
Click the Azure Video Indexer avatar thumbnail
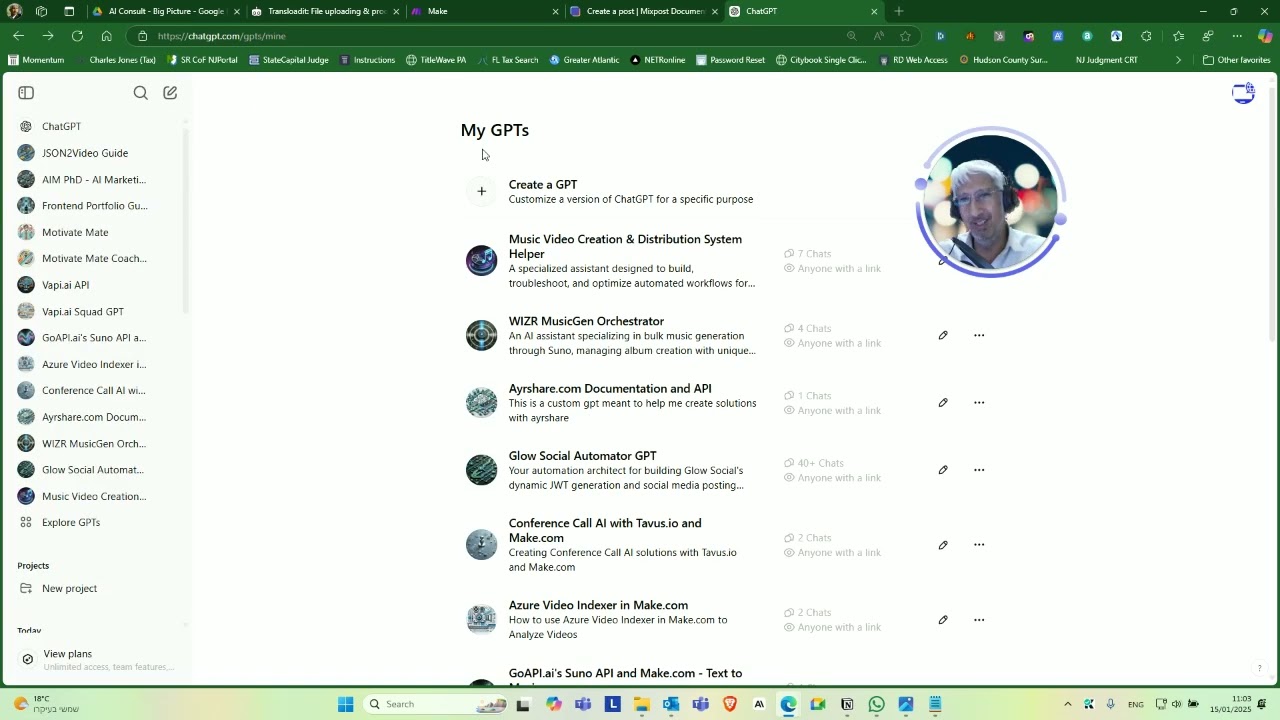click(x=481, y=620)
